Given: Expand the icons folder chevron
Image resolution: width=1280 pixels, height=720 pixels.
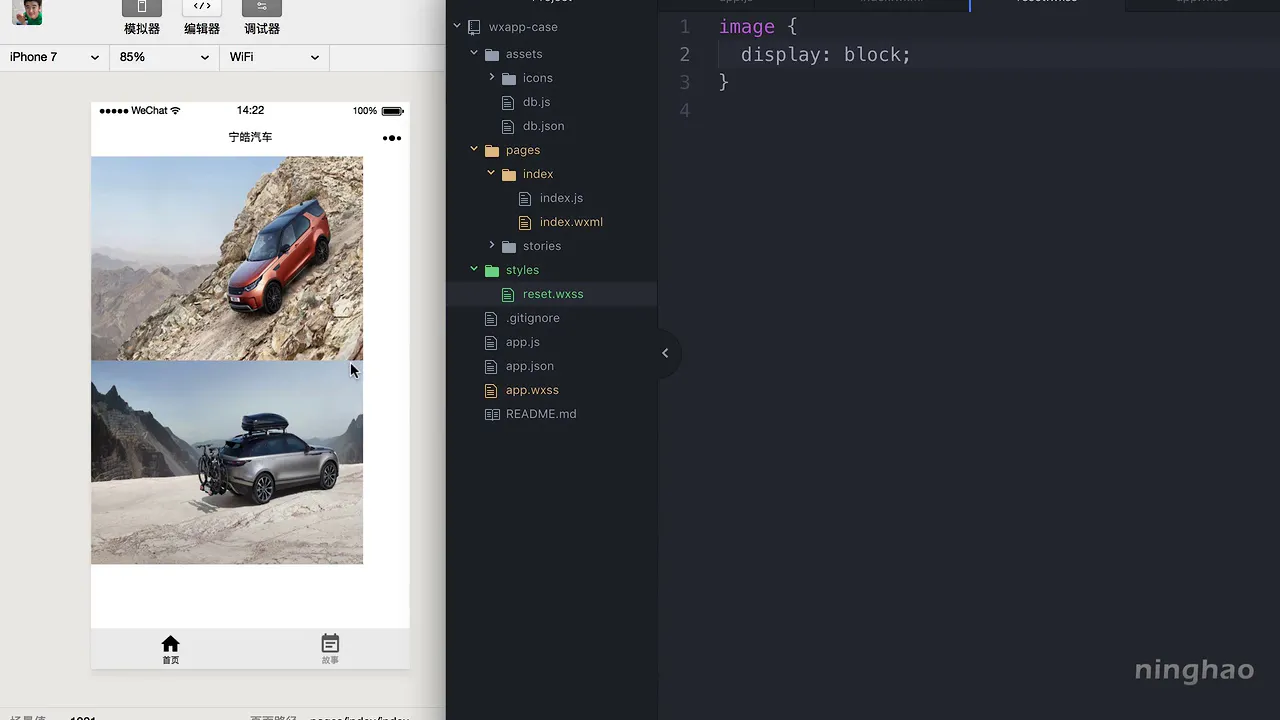Looking at the screenshot, I should click(491, 77).
